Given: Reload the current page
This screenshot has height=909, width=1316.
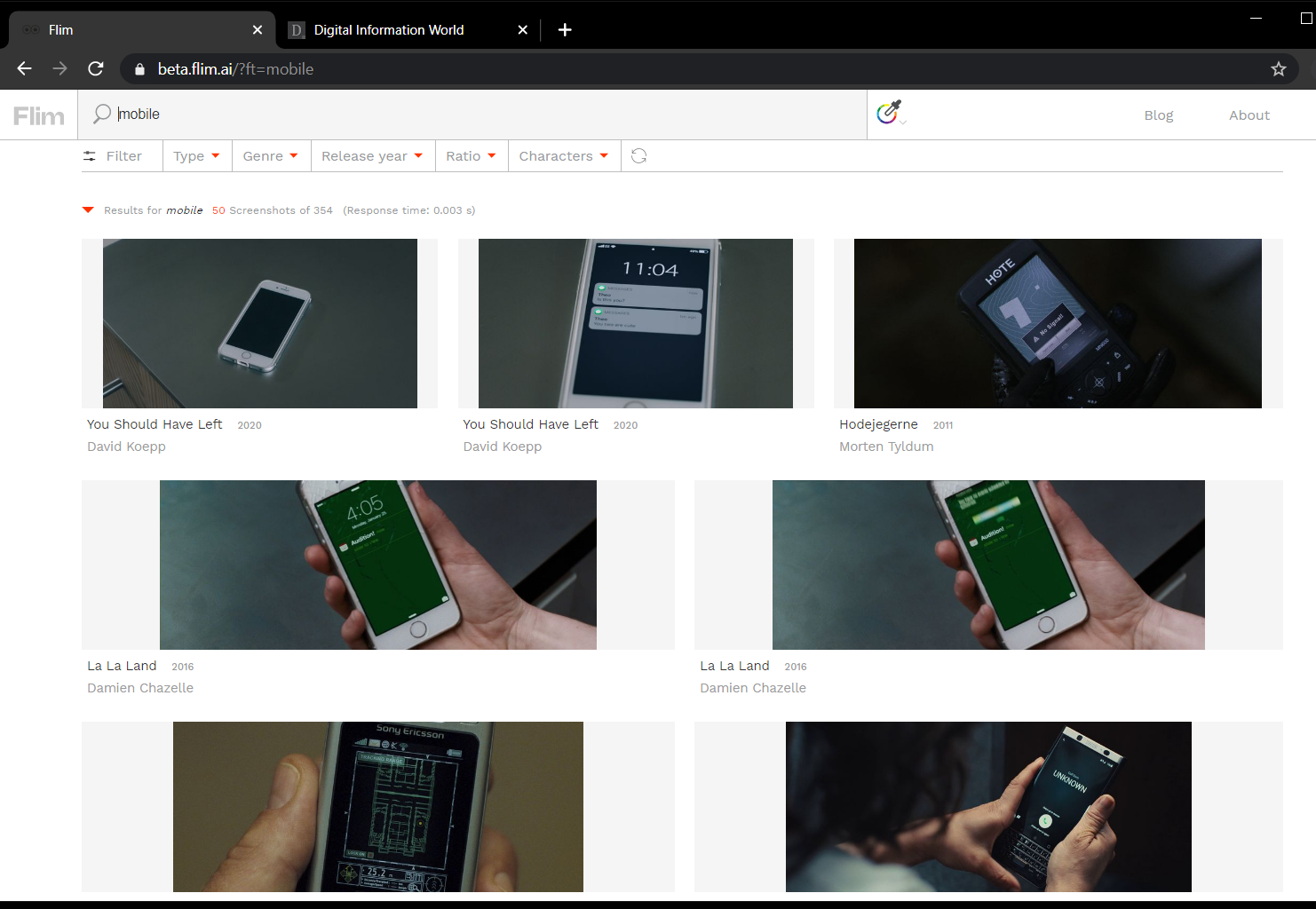Looking at the screenshot, I should coord(96,68).
